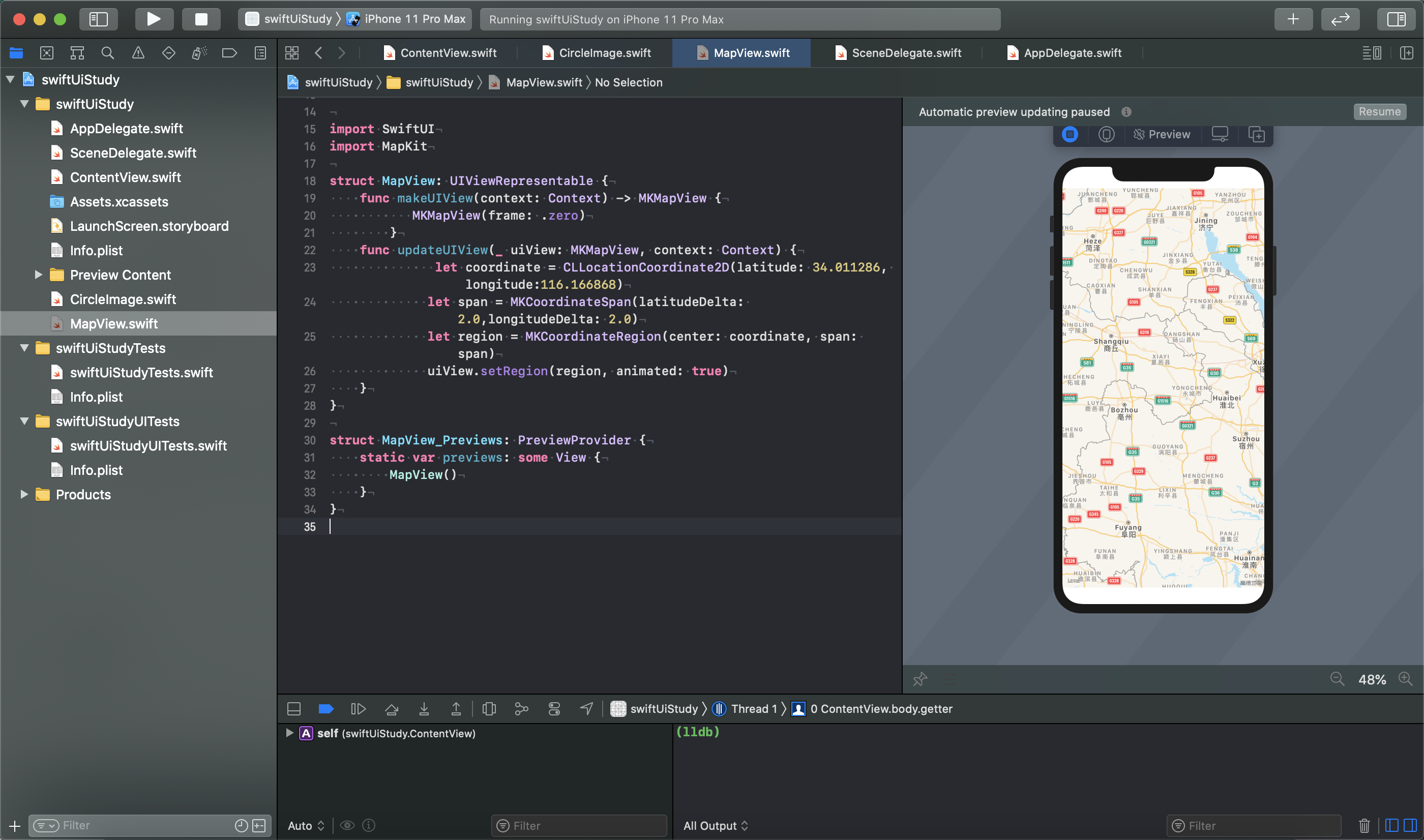1424x840 pixels.
Task: Toggle Live Preview play button
Action: [x=1070, y=134]
